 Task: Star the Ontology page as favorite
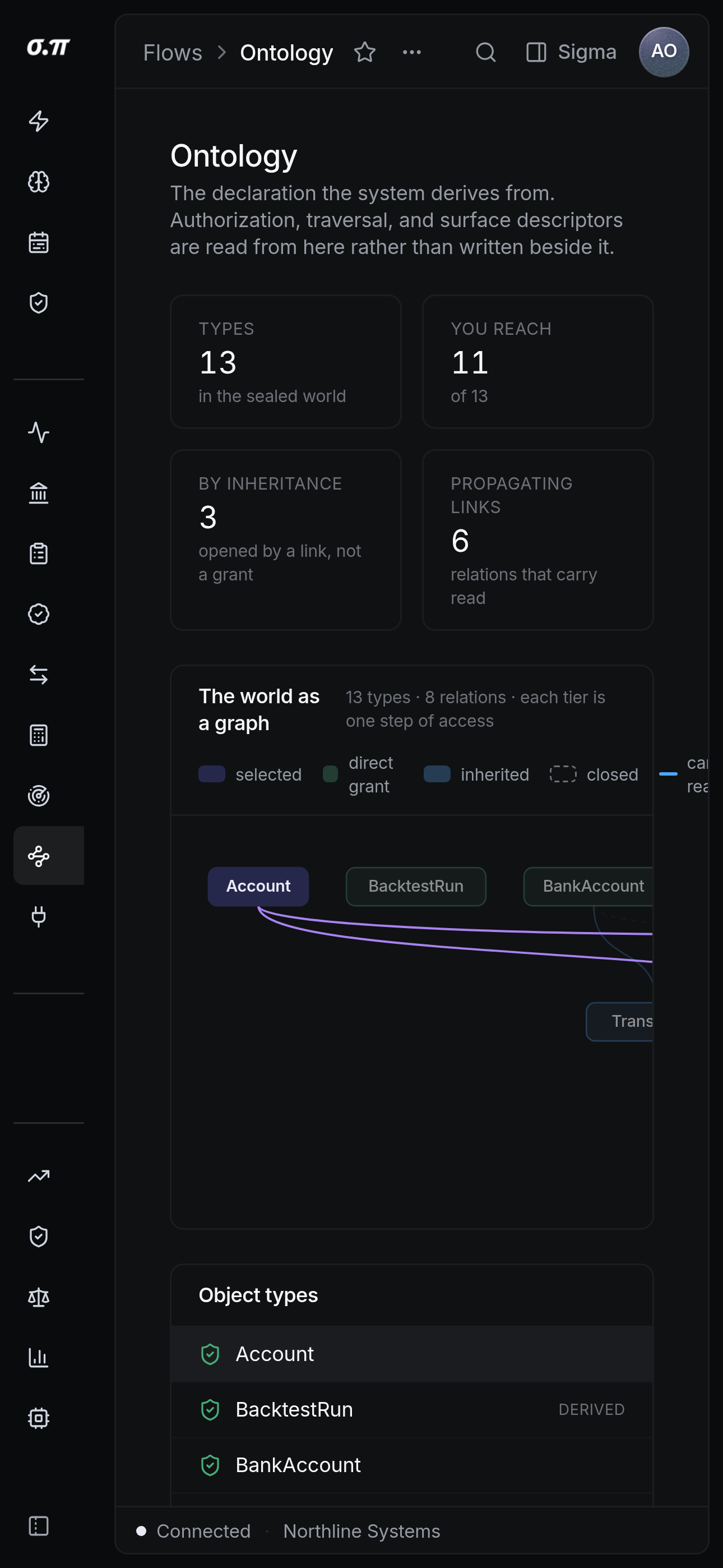coord(364,52)
